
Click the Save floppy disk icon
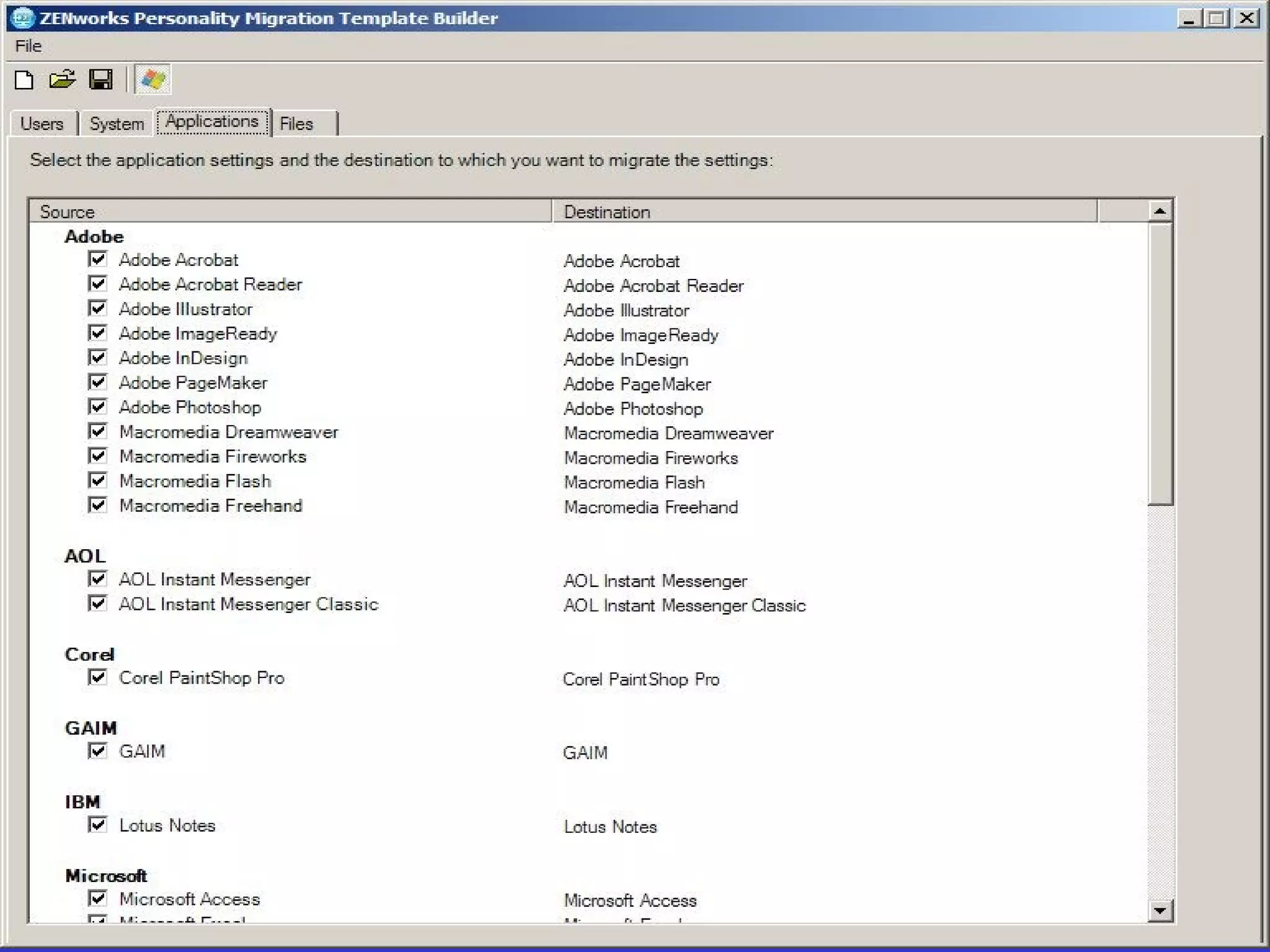tap(100, 80)
